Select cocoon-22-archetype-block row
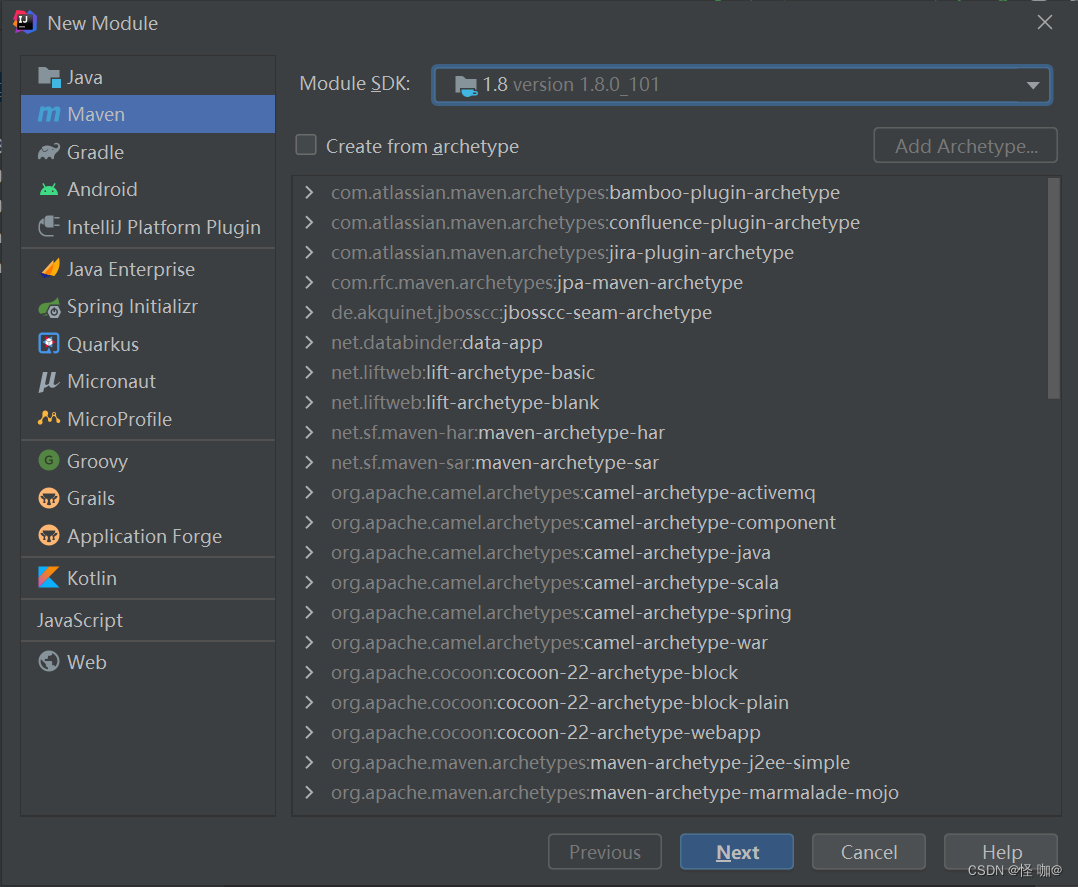Image resolution: width=1078 pixels, height=887 pixels. coord(676,672)
